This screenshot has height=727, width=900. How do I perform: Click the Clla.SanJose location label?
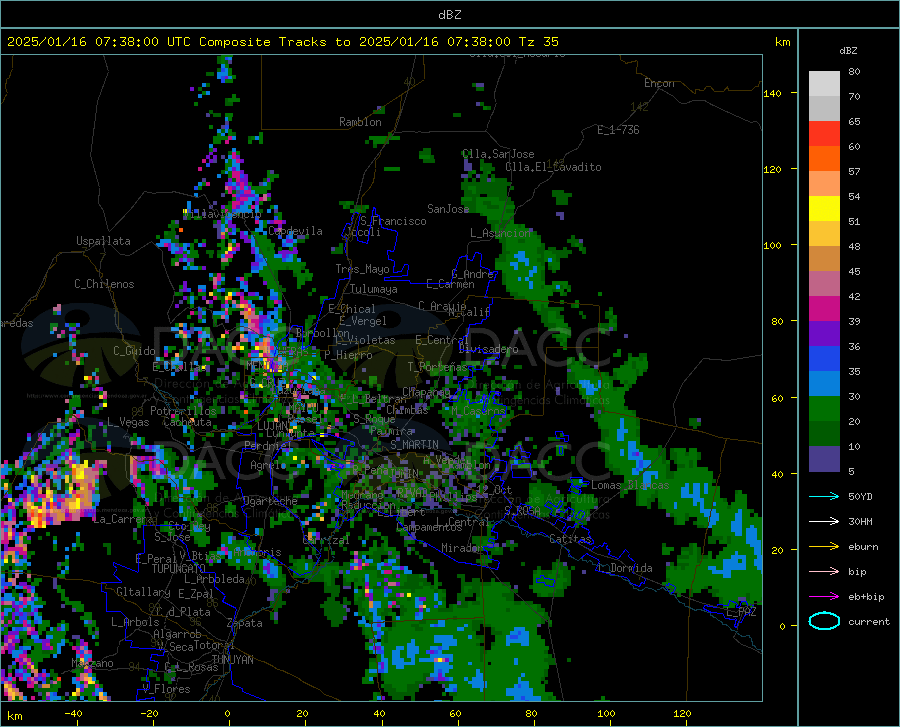pyautogui.click(x=498, y=154)
